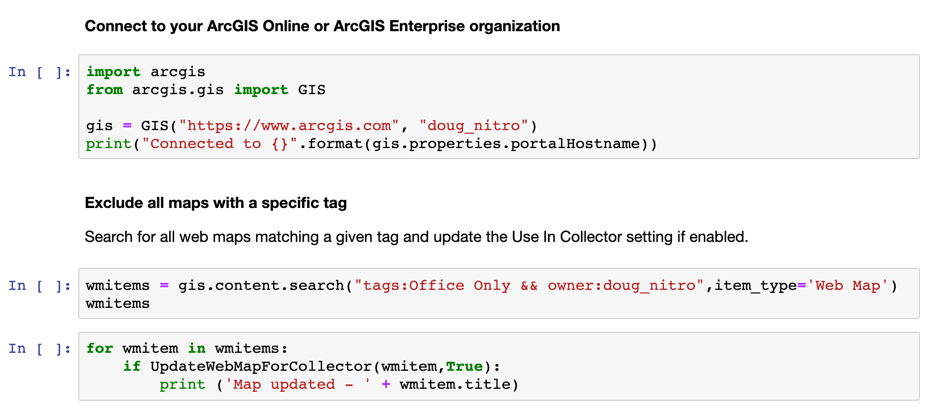The height and width of the screenshot is (409, 927).
Task: Place cursor on the "import arcgis" line
Action: 145,72
